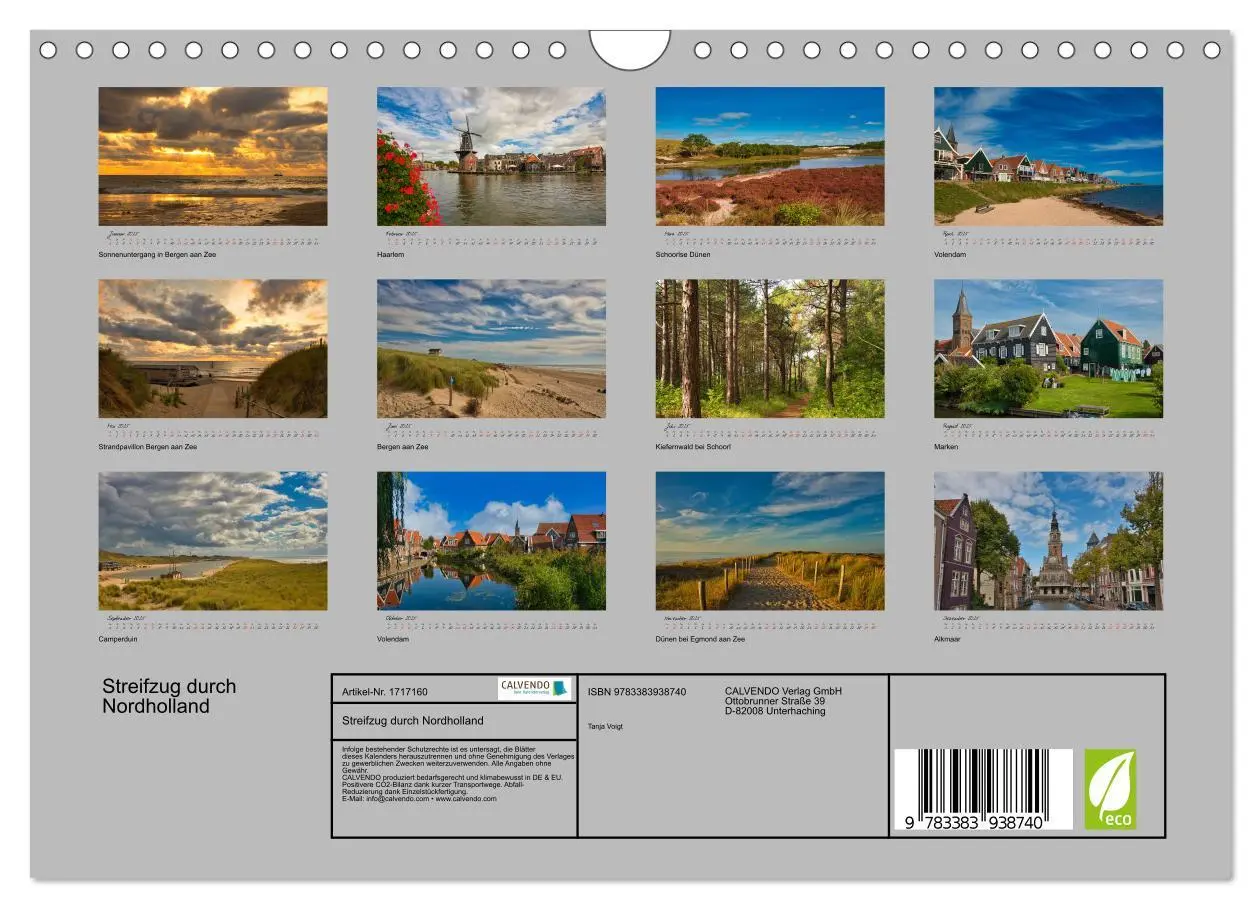Click 'Streifzug durch Nordholland' inside the article box
Screen dimensions: 1260x908
(x=413, y=720)
